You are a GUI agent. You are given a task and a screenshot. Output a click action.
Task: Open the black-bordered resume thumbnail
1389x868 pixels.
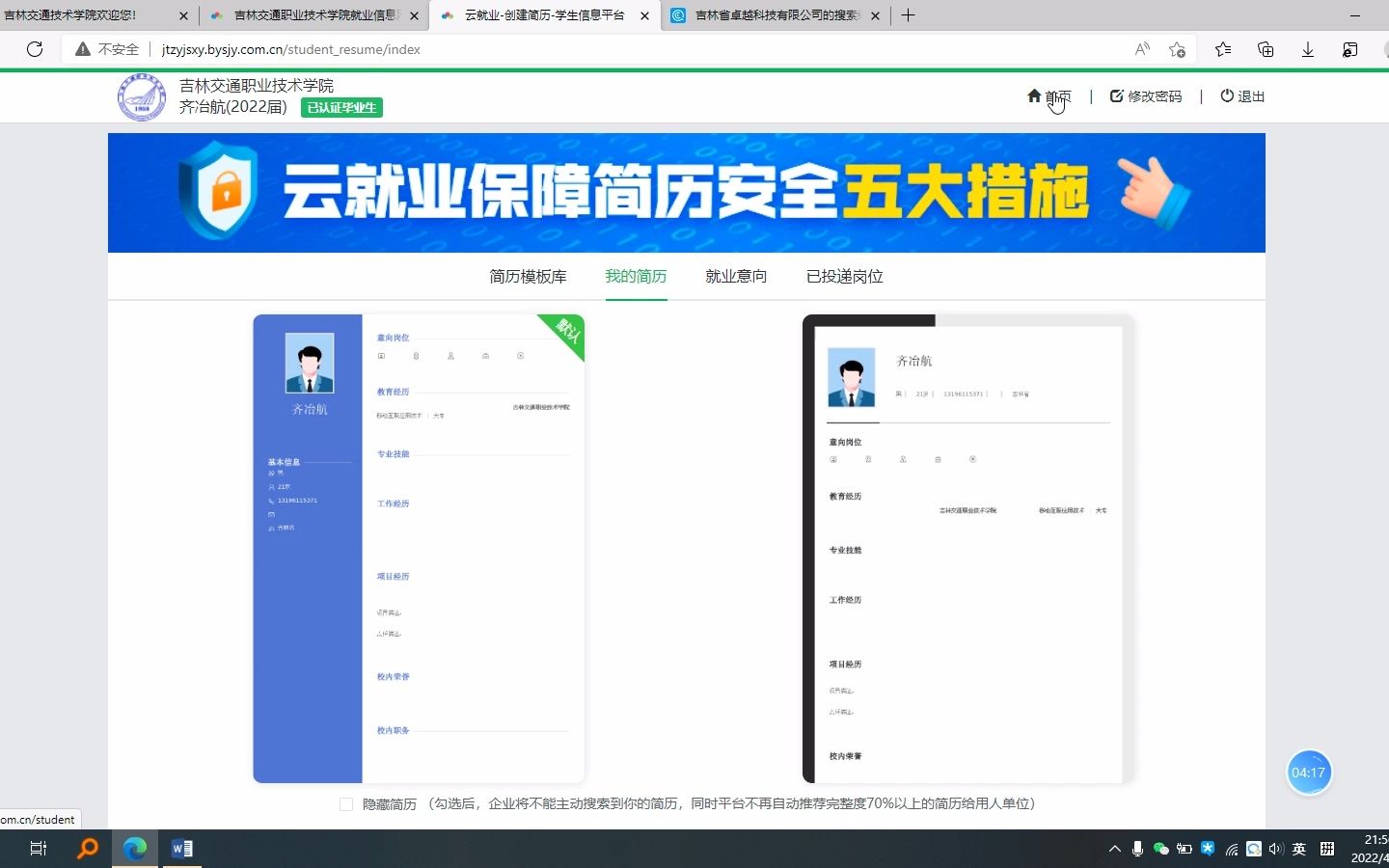pos(968,549)
